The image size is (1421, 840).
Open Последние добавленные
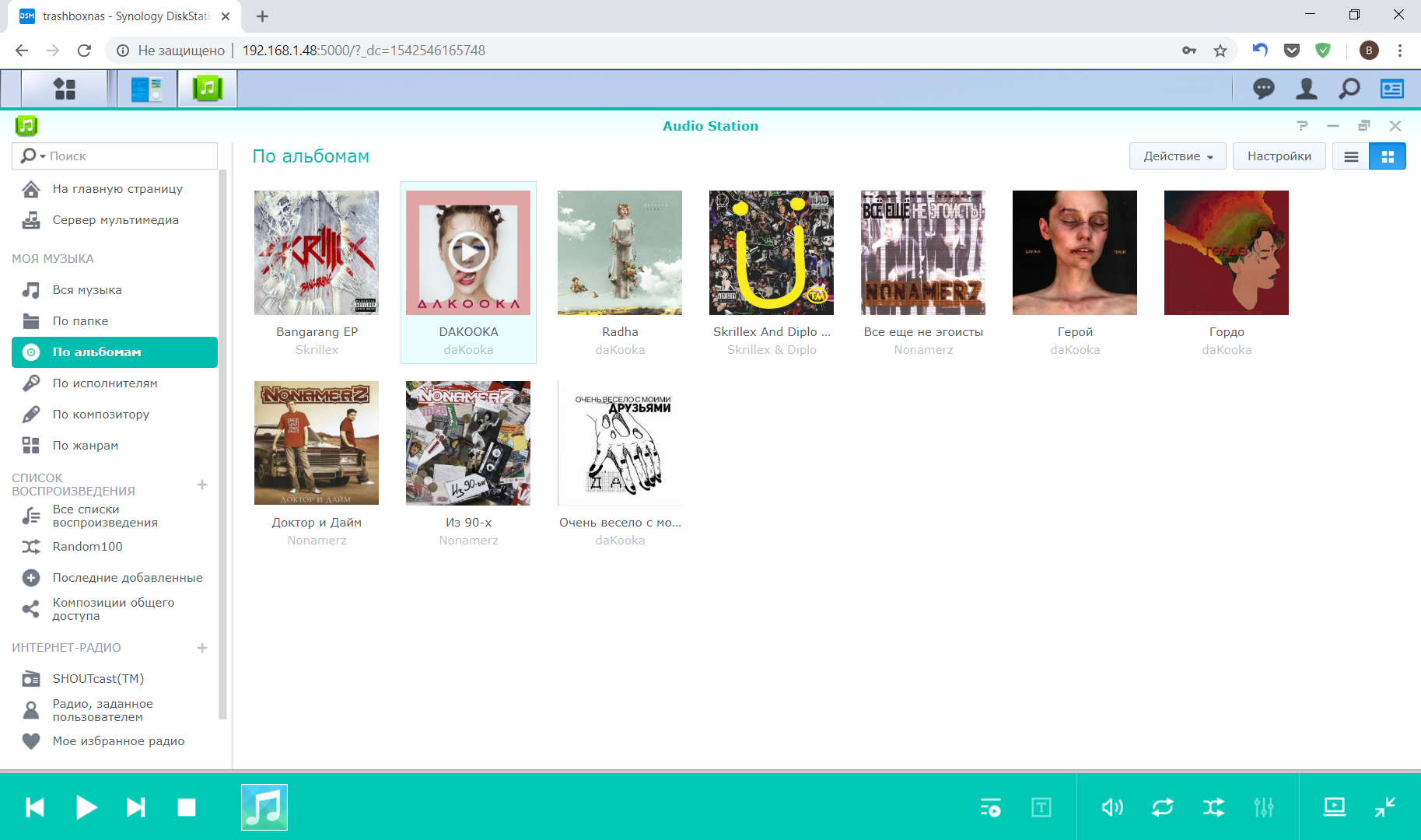tap(115, 578)
